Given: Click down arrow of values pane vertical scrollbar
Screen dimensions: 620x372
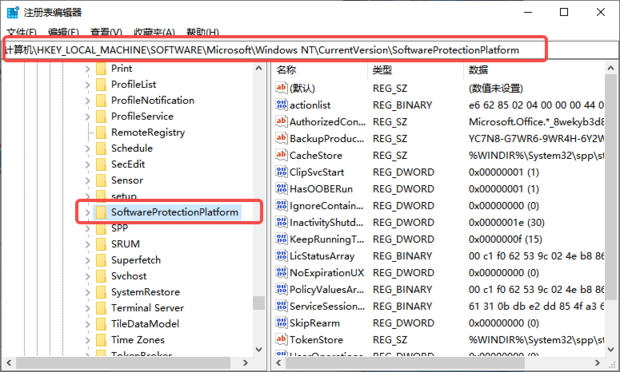Looking at the screenshot, I should point(610,349).
